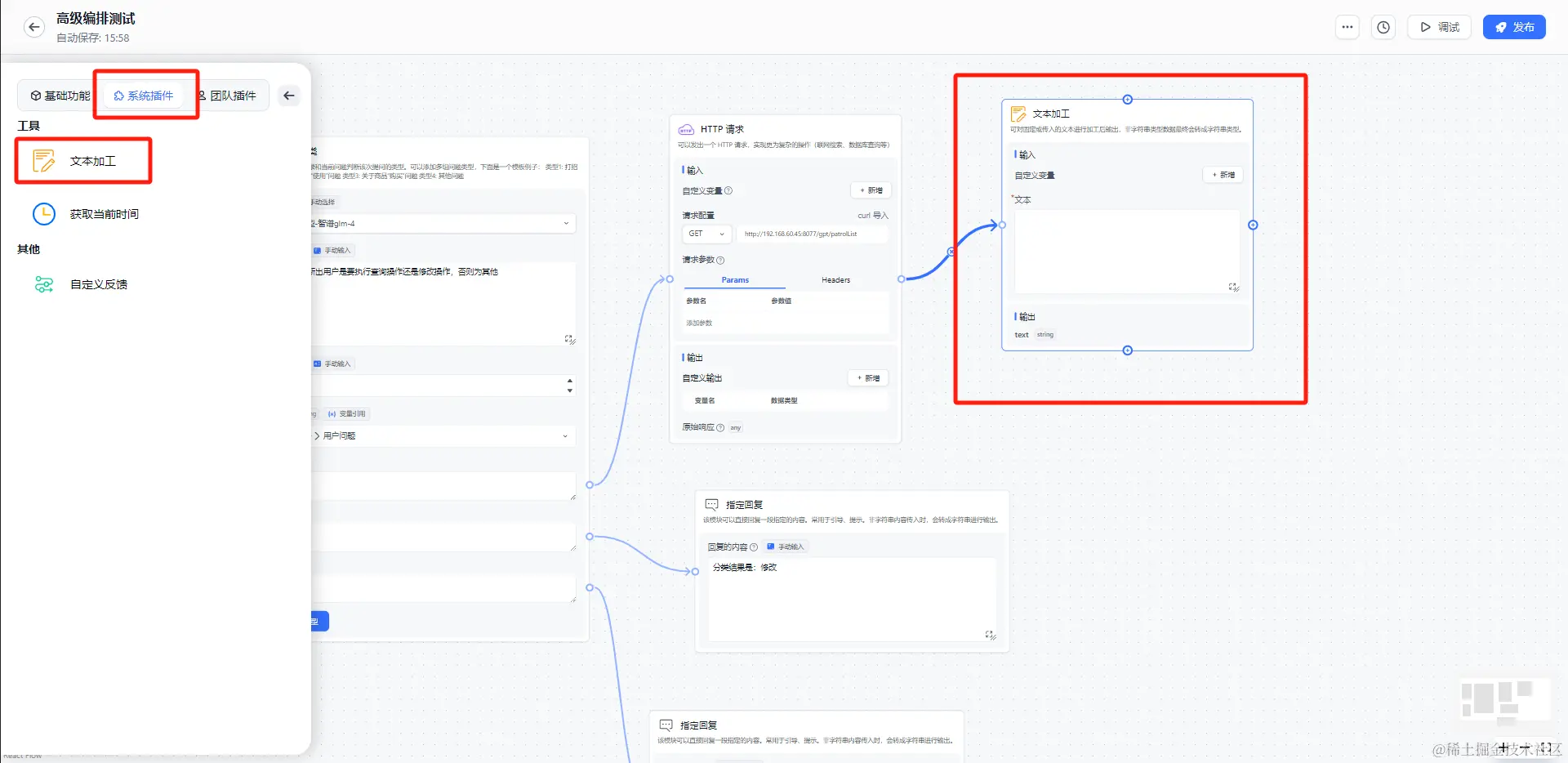Viewport: 1568px width, 763px height.
Task: Click the 文本加工 node title icon
Action: 1018,114
